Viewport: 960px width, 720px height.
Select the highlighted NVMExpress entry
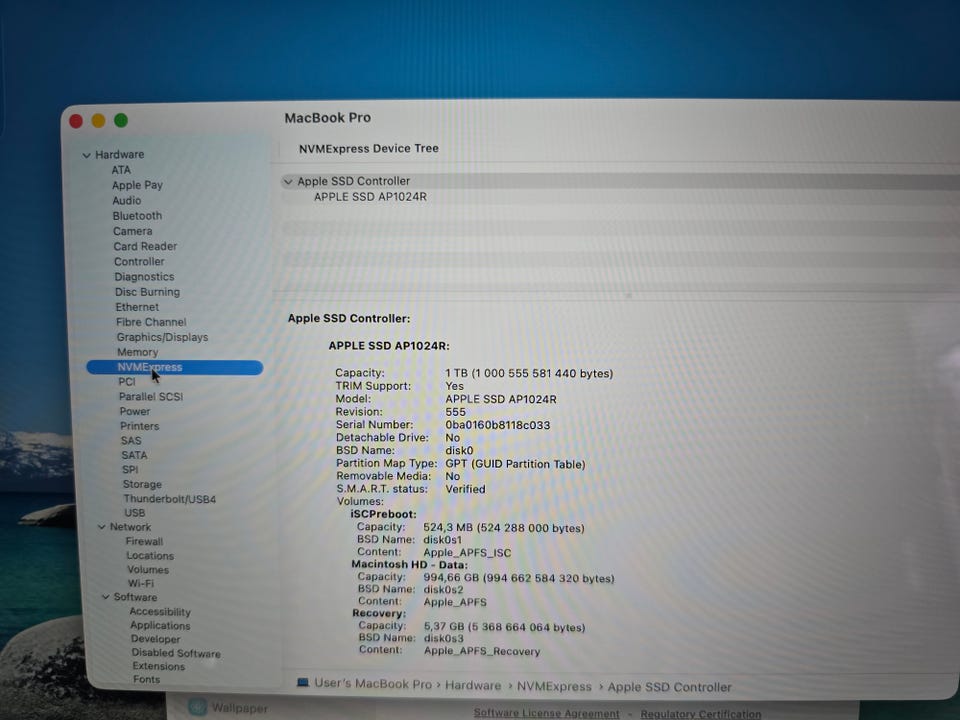(x=174, y=367)
